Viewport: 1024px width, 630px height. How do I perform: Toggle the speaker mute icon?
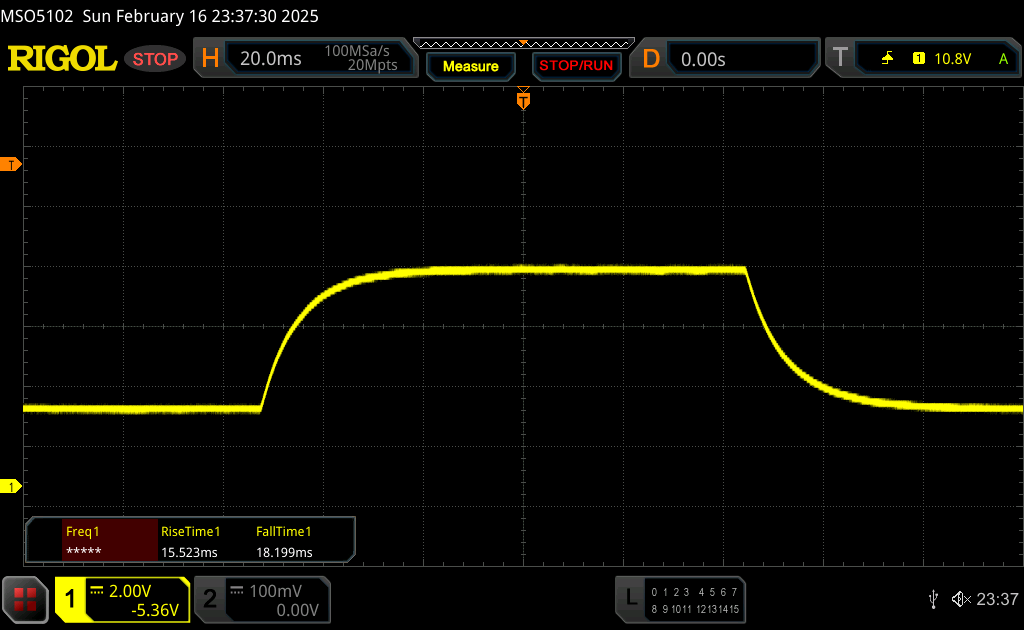[960, 599]
